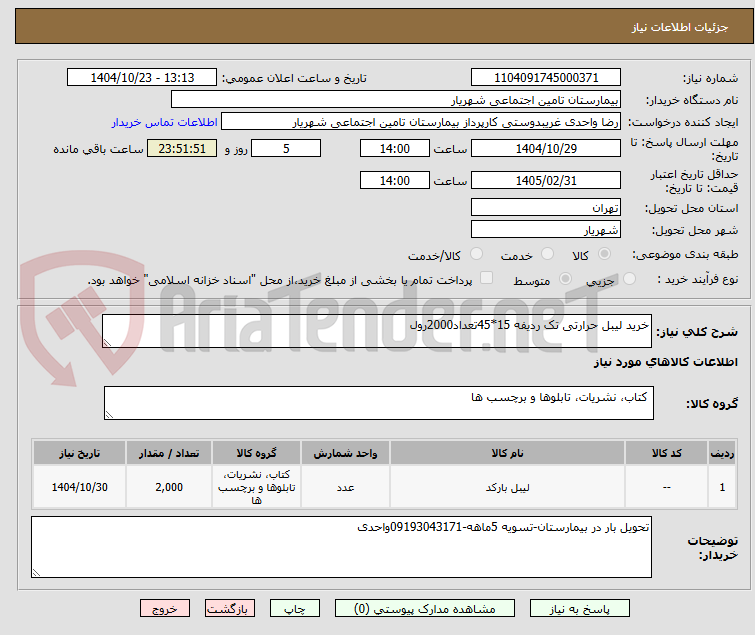Viewport: 755px width, 635px height.
Task: Click the 'بازگشت' back button
Action: 229,609
